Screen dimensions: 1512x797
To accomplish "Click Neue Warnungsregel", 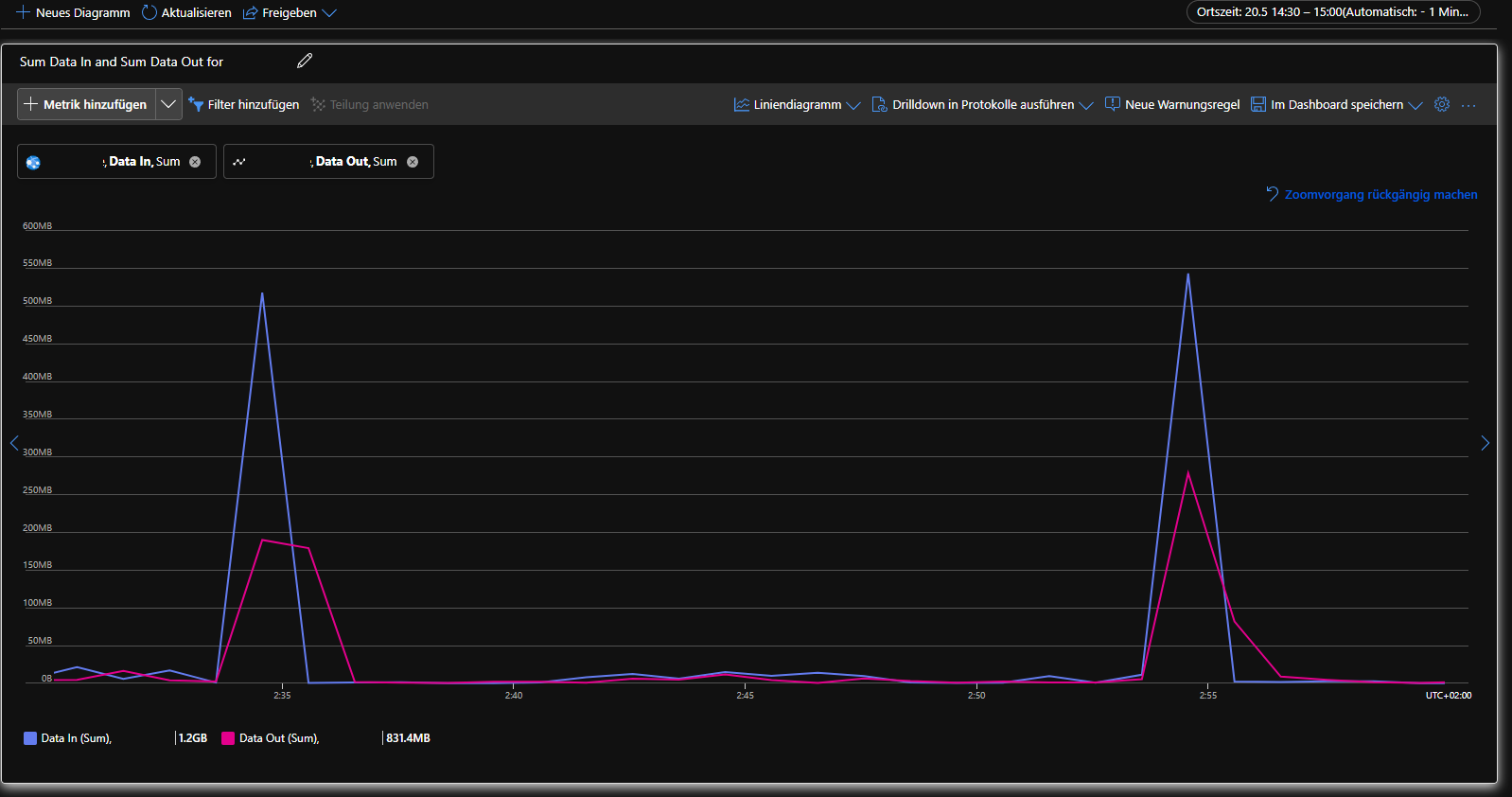I will coord(1172,104).
